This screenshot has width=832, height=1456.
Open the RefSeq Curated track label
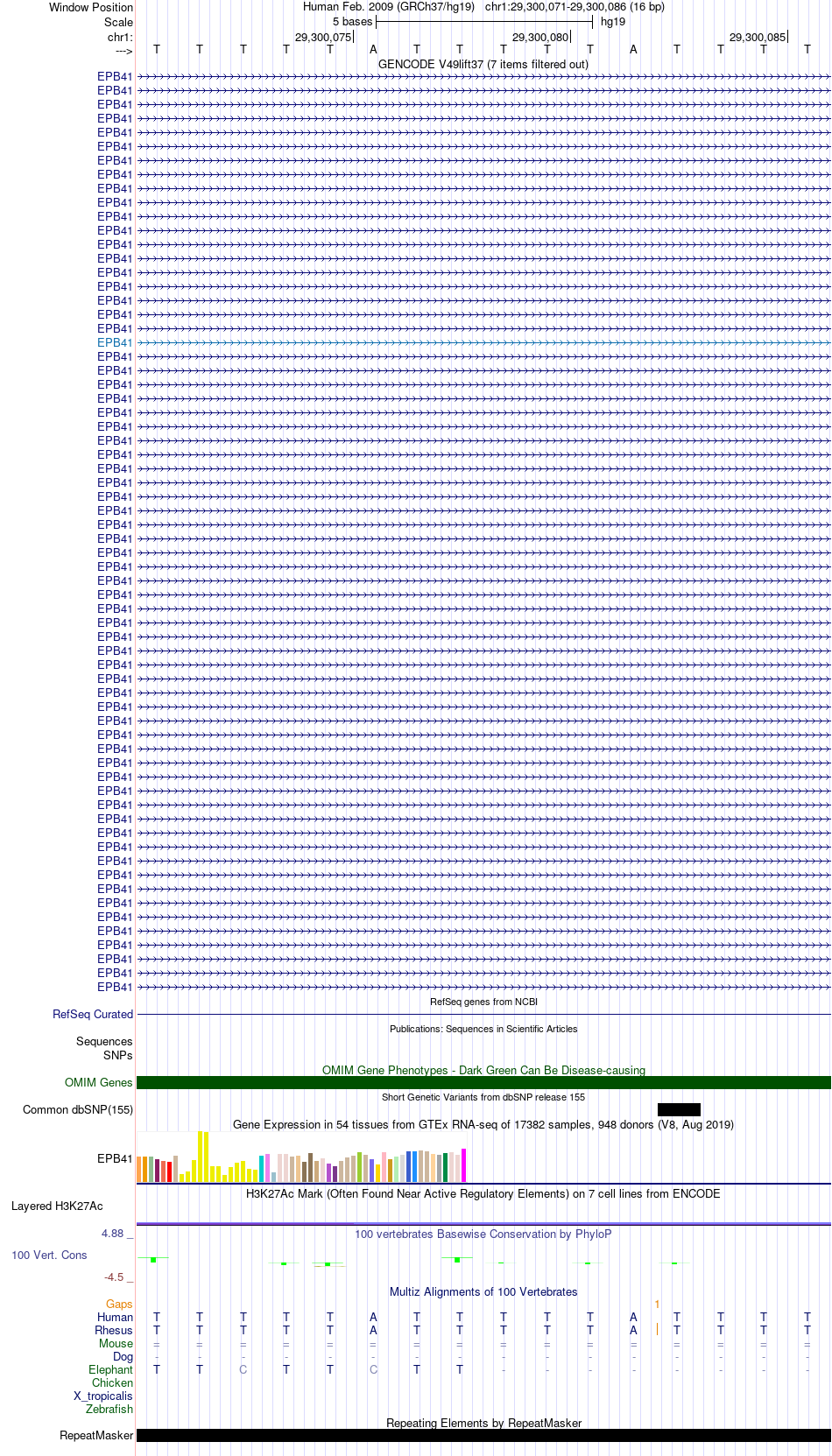pos(93,1014)
